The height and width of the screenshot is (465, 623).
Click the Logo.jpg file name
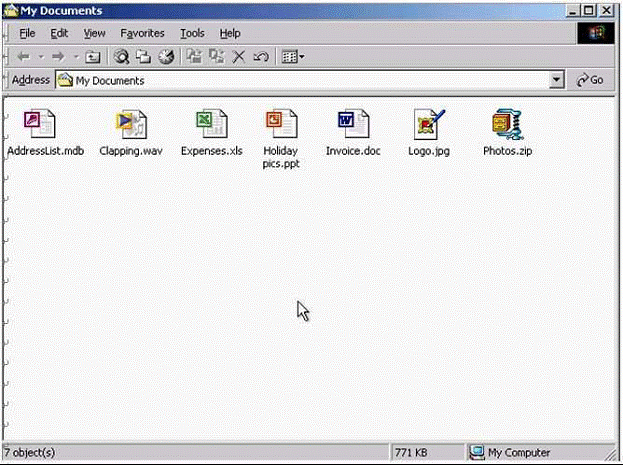429,151
